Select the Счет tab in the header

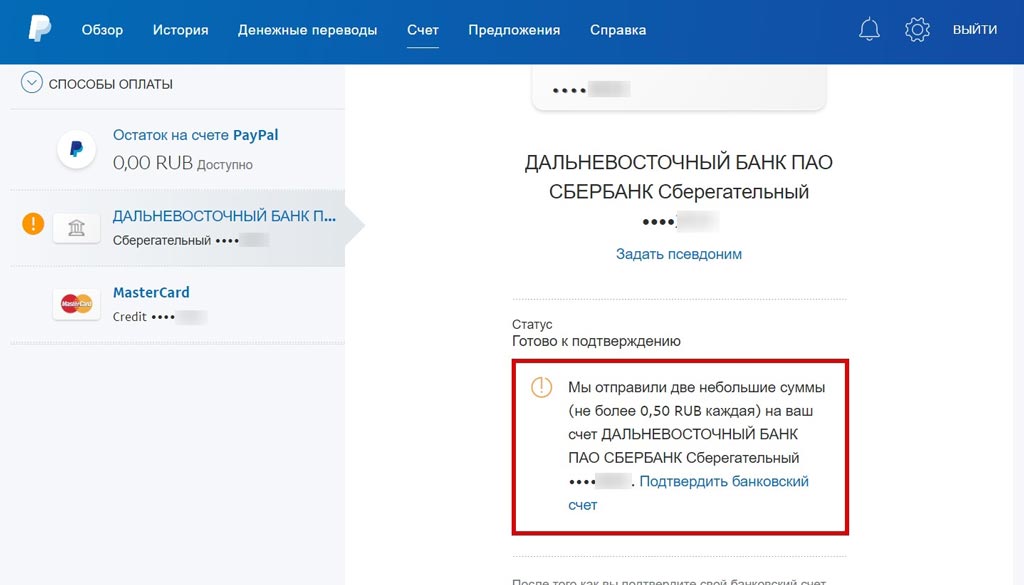coord(423,30)
